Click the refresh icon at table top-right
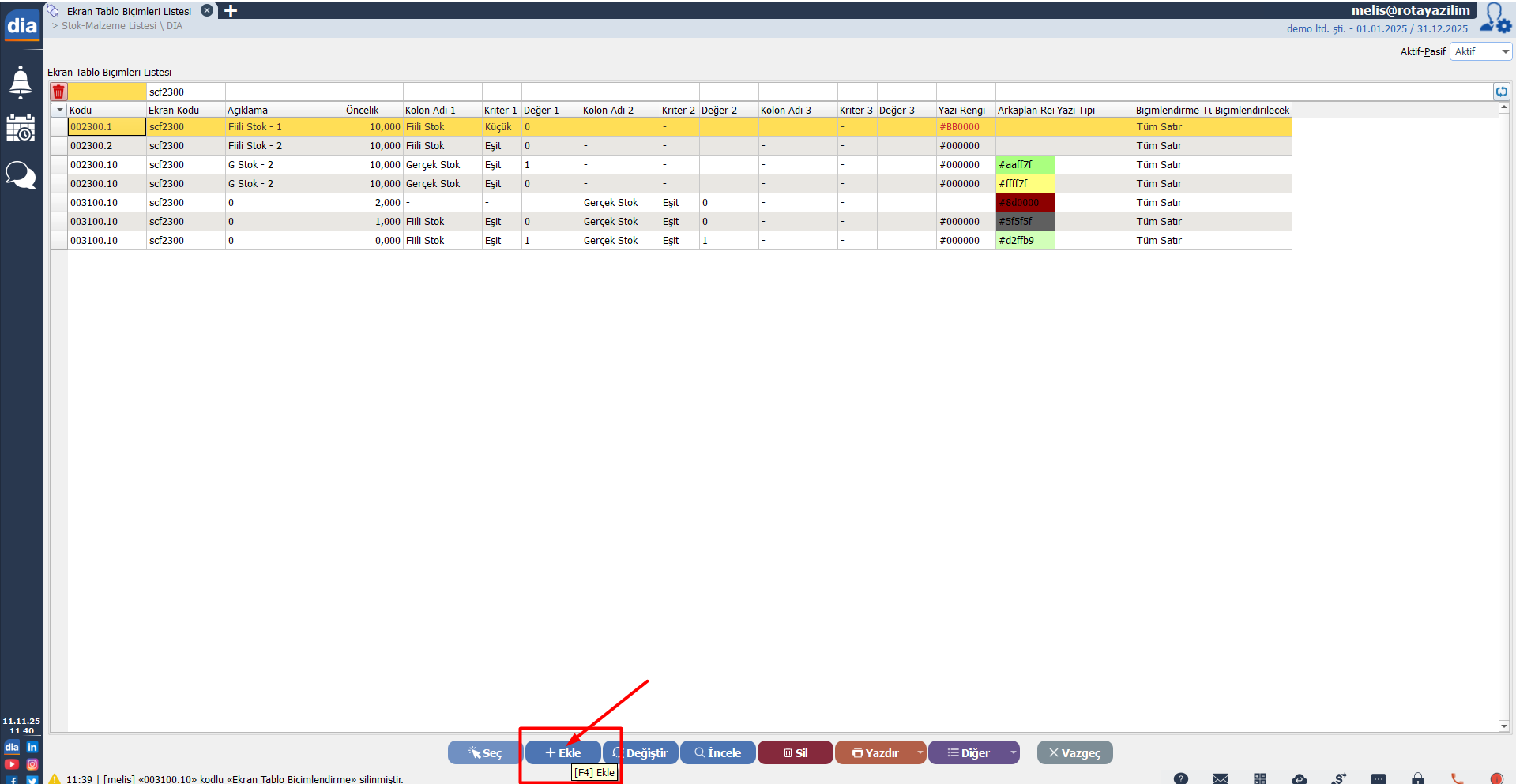The height and width of the screenshot is (784, 1516). [1501, 92]
